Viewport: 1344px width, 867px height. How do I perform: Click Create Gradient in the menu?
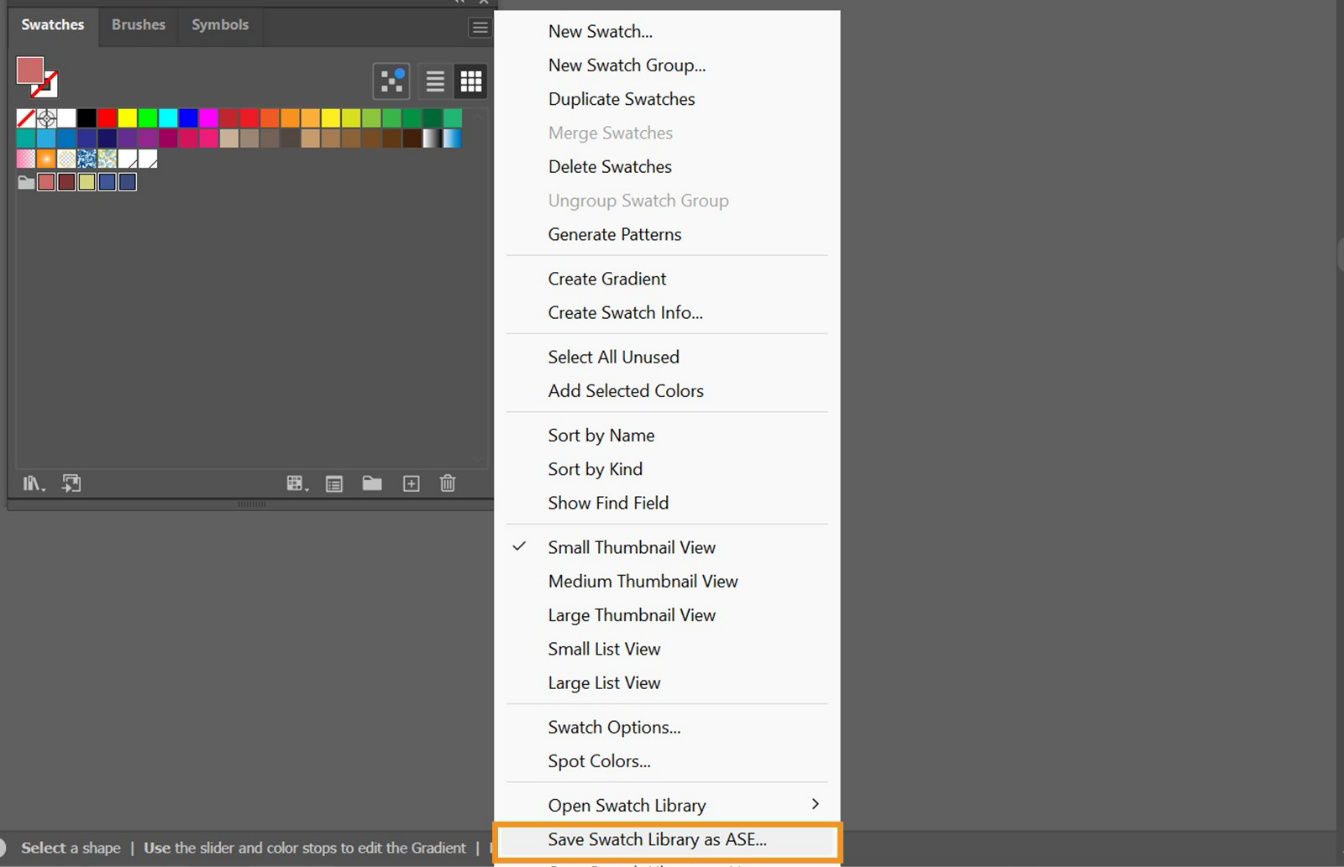[606, 278]
